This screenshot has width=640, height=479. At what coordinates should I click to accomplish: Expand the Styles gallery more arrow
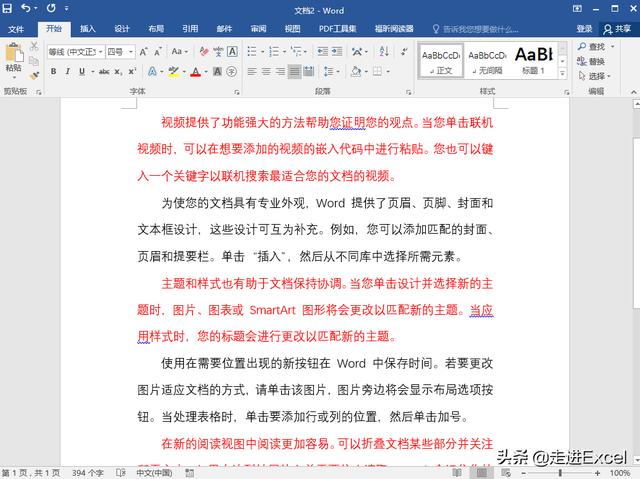563,73
